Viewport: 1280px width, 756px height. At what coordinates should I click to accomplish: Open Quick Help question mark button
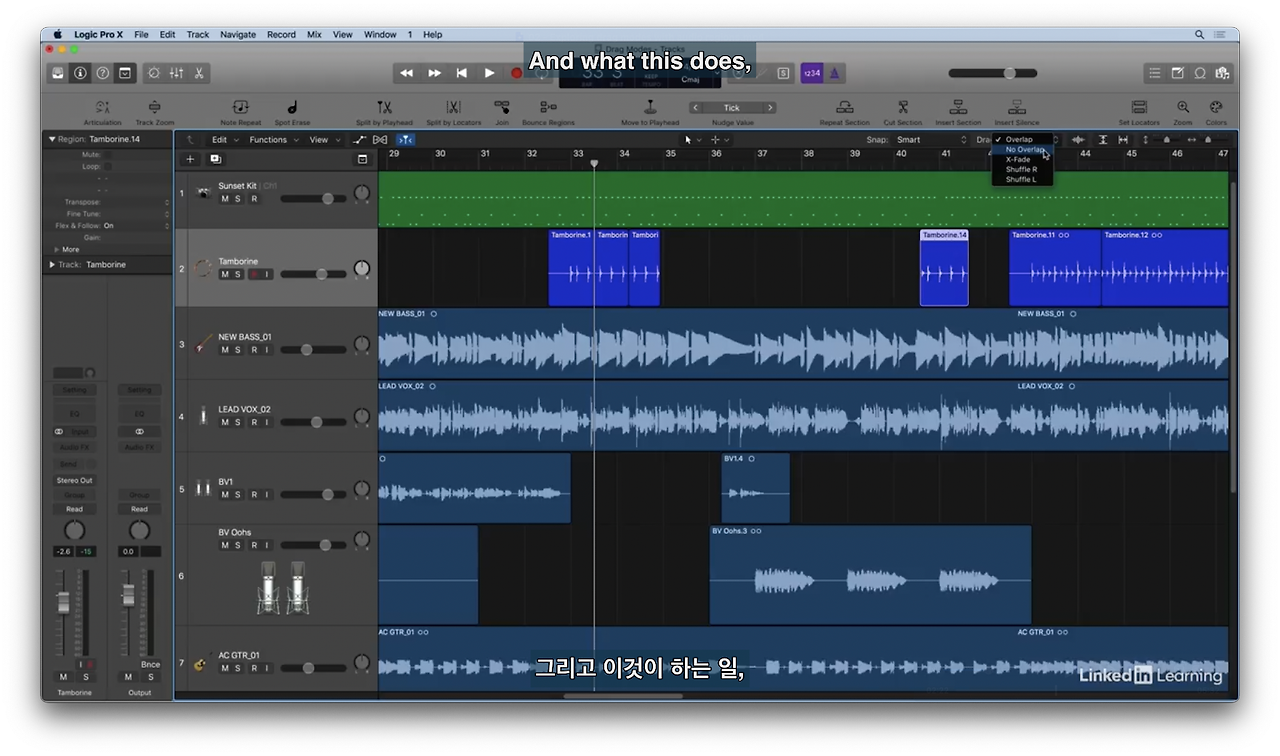point(102,73)
